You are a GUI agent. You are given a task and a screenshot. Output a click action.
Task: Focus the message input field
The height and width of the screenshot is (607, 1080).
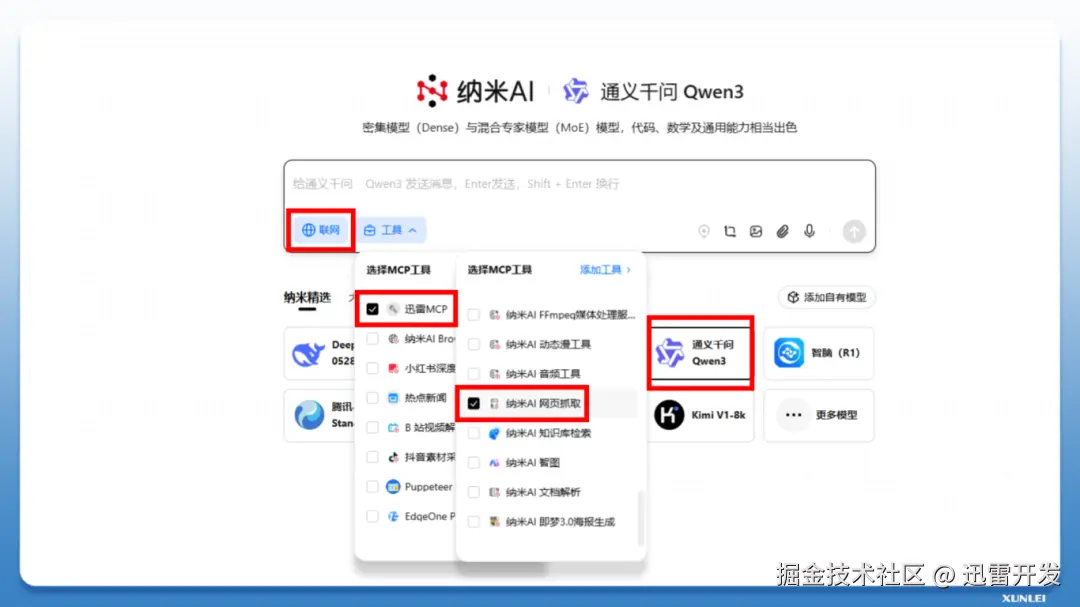[579, 184]
